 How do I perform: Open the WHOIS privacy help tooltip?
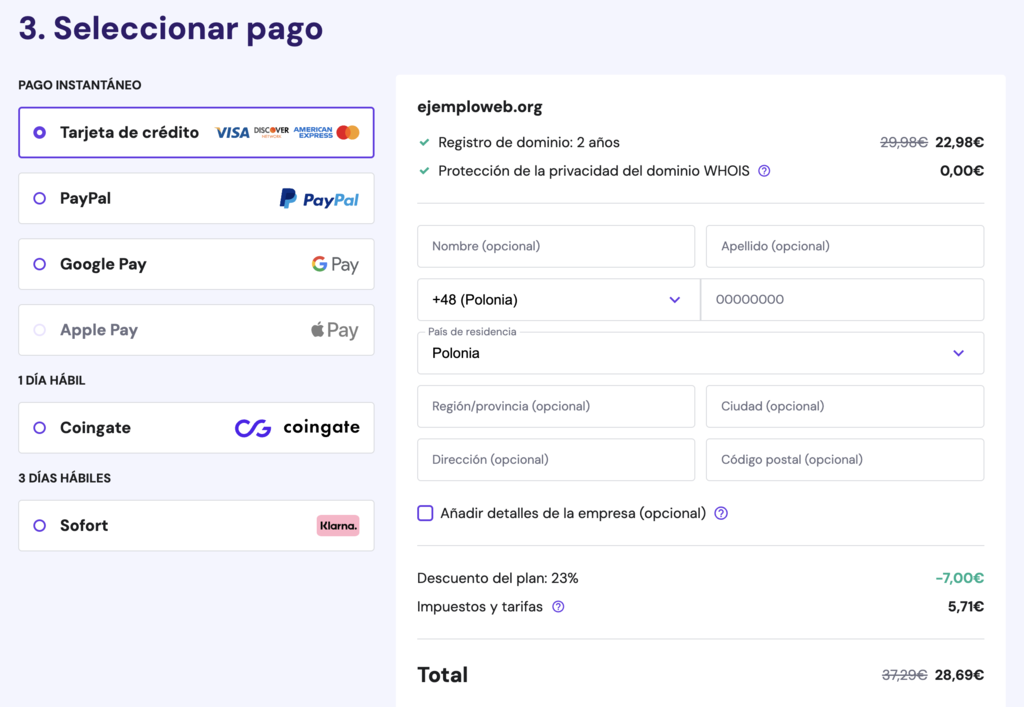pyautogui.click(x=764, y=171)
